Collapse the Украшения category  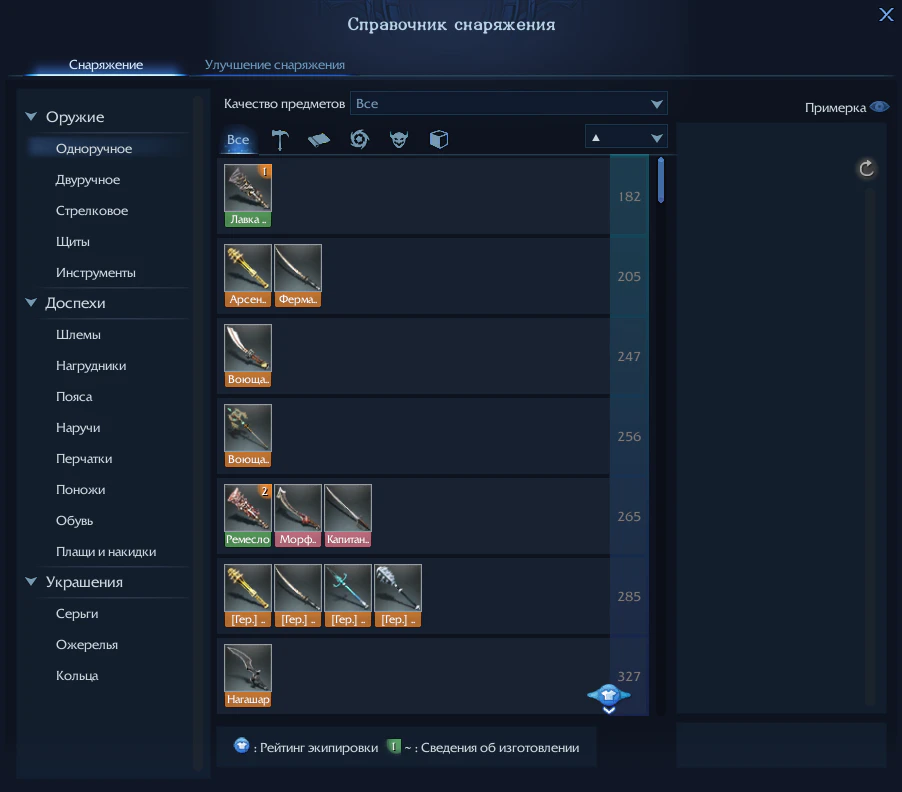pos(31,582)
